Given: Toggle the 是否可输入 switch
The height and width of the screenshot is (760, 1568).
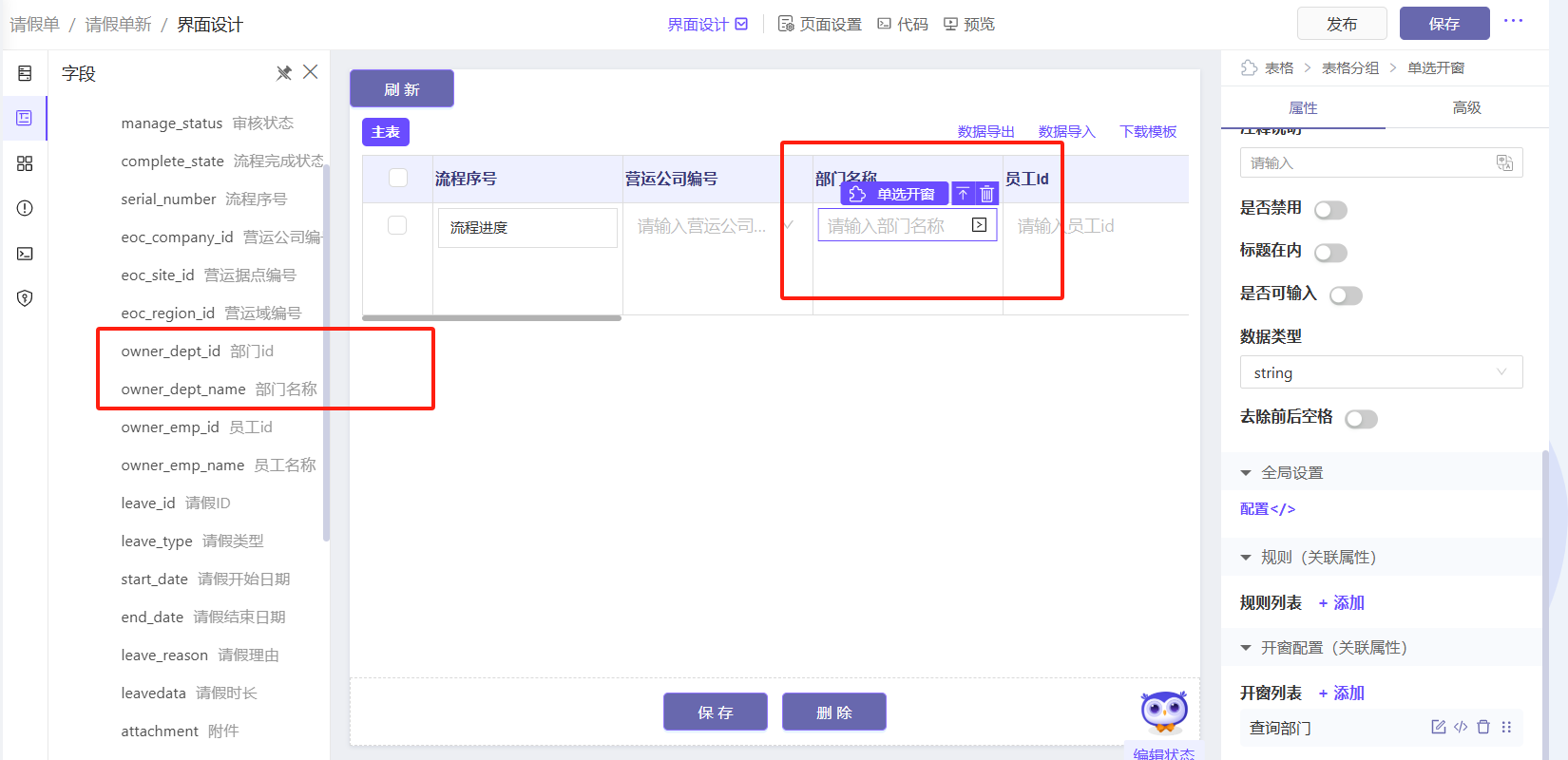Looking at the screenshot, I should (1346, 295).
